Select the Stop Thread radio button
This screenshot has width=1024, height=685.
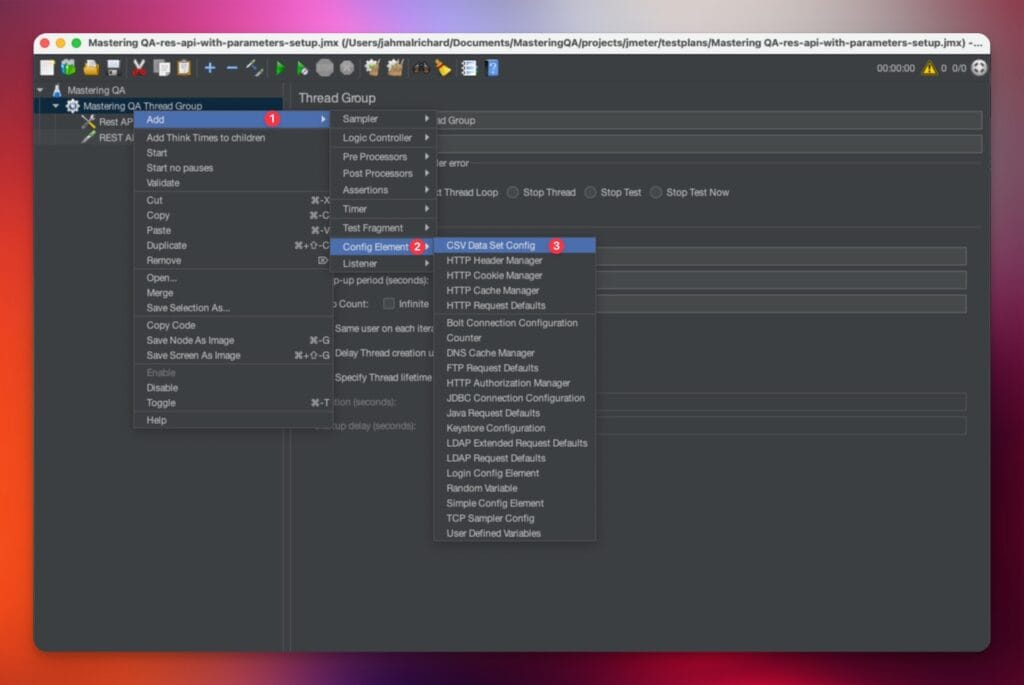tap(513, 192)
